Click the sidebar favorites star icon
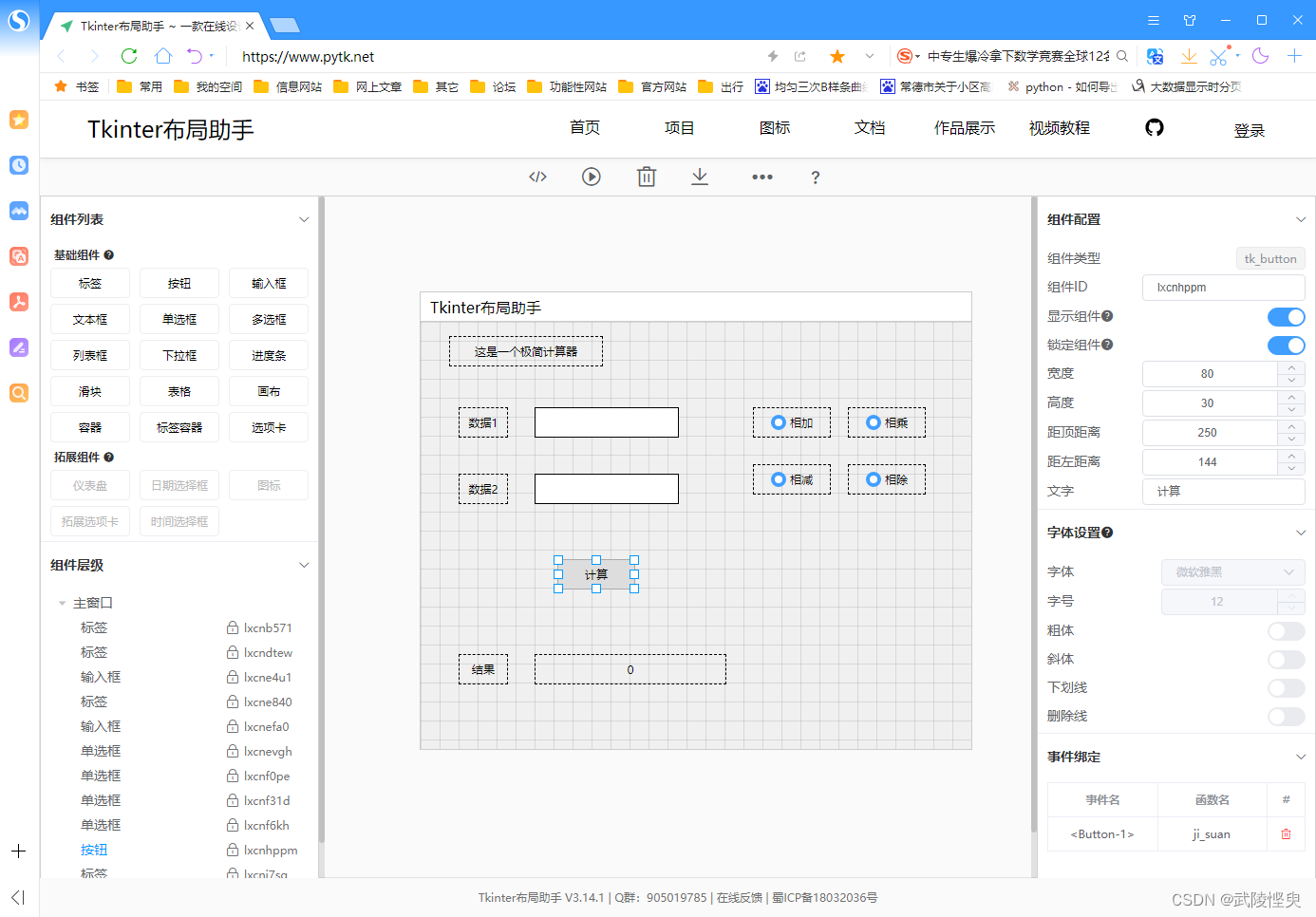This screenshot has height=917, width=1316. 19,120
